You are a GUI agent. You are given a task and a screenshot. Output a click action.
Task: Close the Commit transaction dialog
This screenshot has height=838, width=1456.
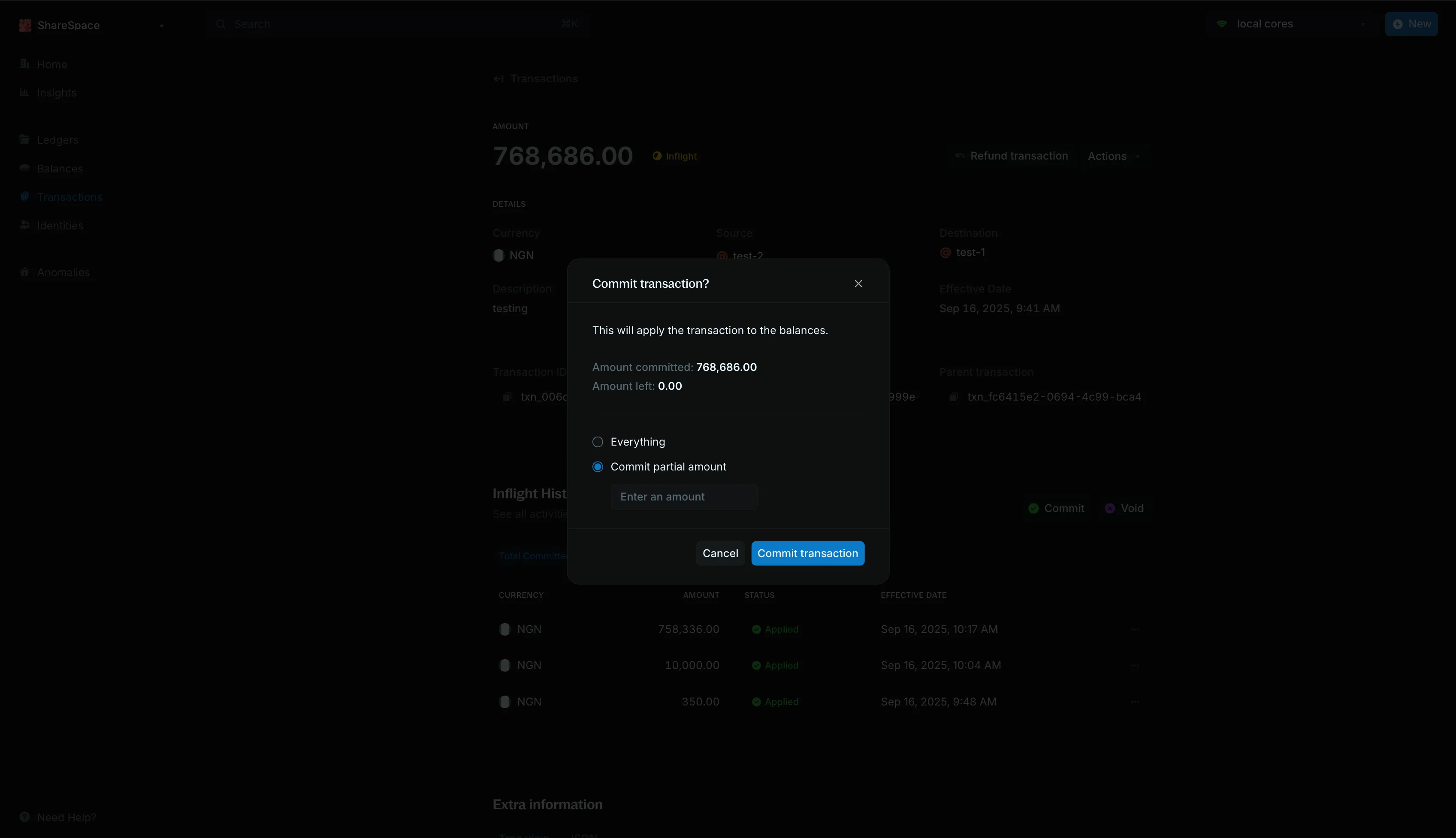pyautogui.click(x=858, y=284)
